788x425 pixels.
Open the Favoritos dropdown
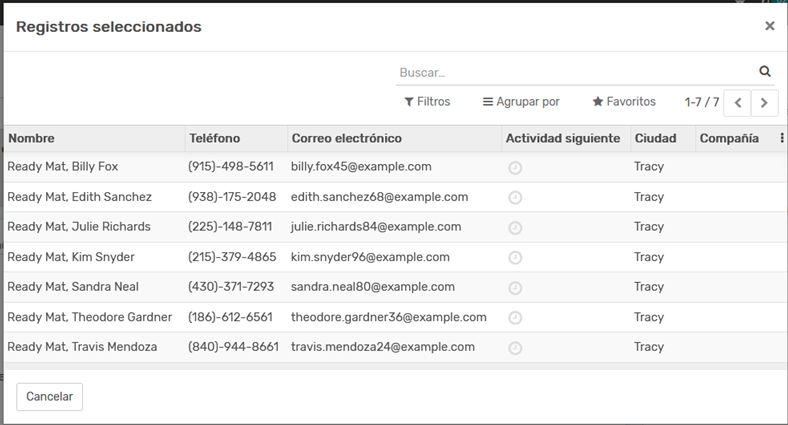coord(624,102)
